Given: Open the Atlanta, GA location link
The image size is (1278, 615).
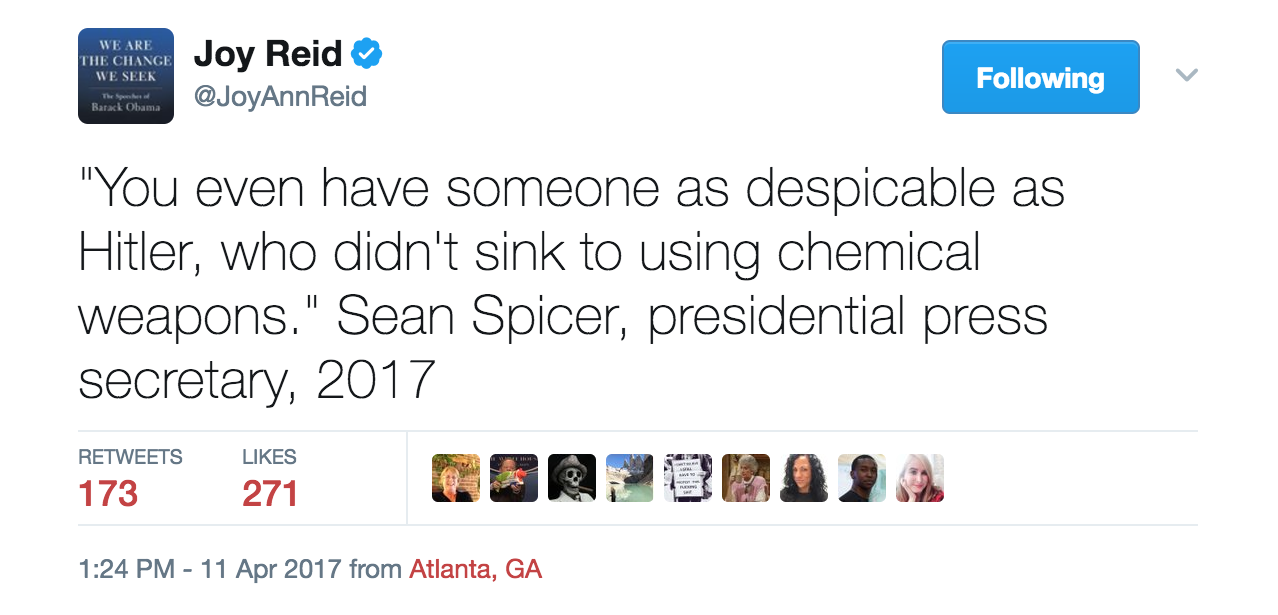Looking at the screenshot, I should click(x=475, y=570).
